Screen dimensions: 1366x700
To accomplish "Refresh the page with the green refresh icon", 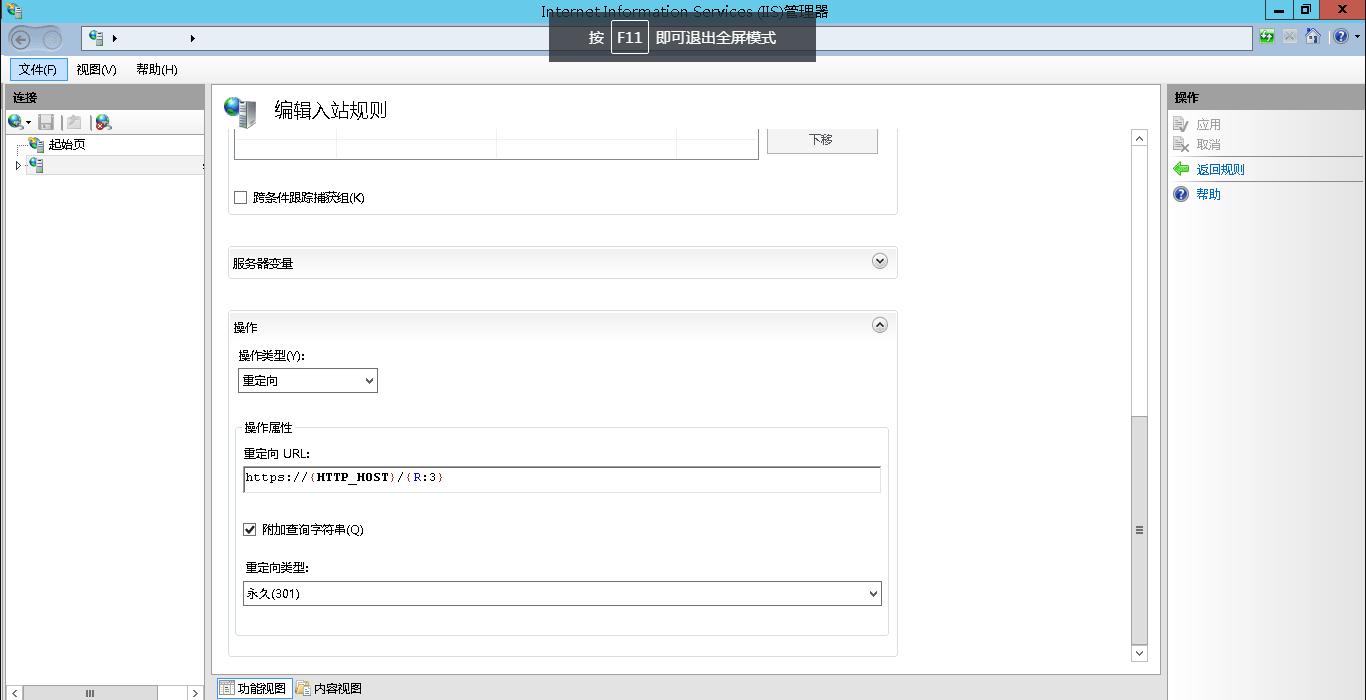I will pos(1267,37).
